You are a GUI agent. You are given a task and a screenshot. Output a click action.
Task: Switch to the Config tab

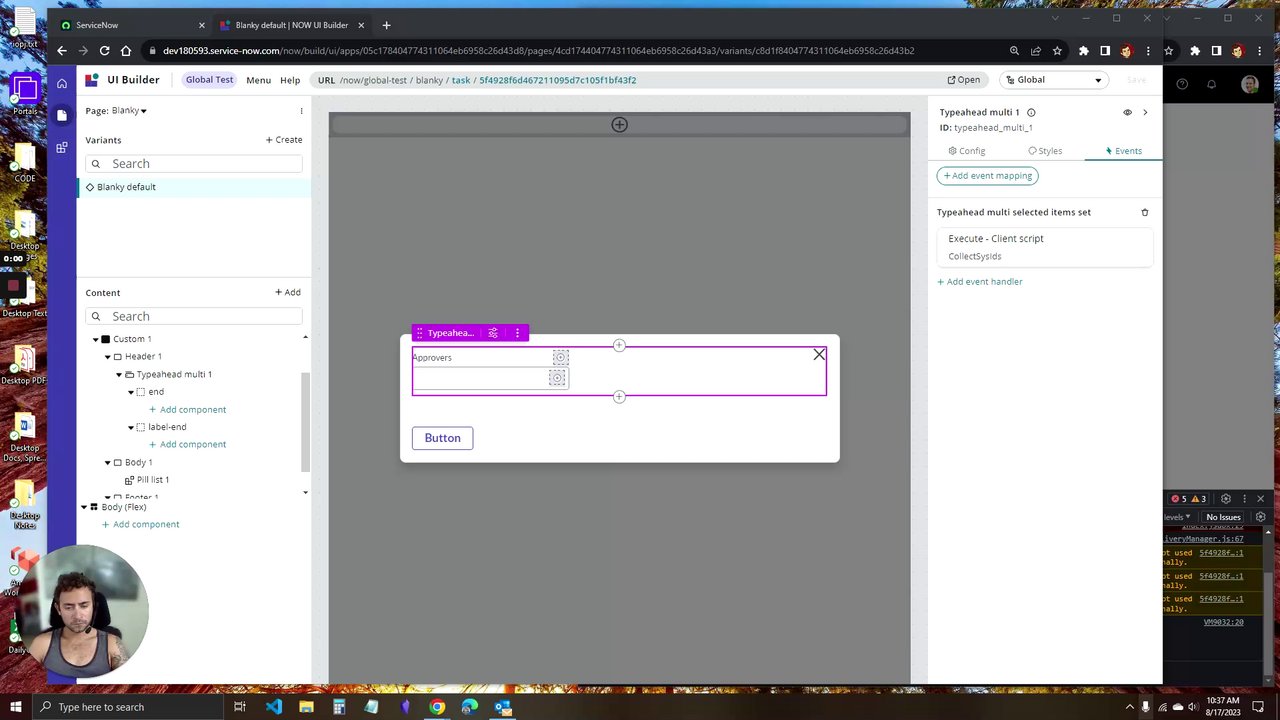[x=967, y=151]
